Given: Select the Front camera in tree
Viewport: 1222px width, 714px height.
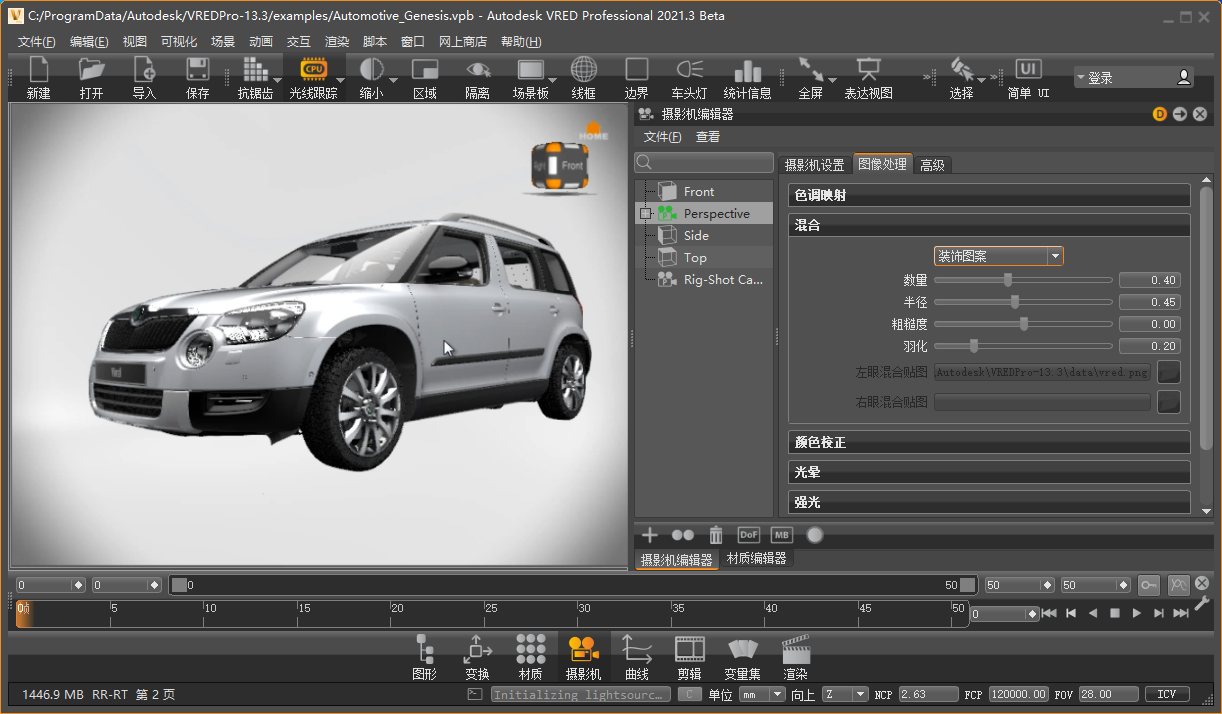Looking at the screenshot, I should click(699, 192).
